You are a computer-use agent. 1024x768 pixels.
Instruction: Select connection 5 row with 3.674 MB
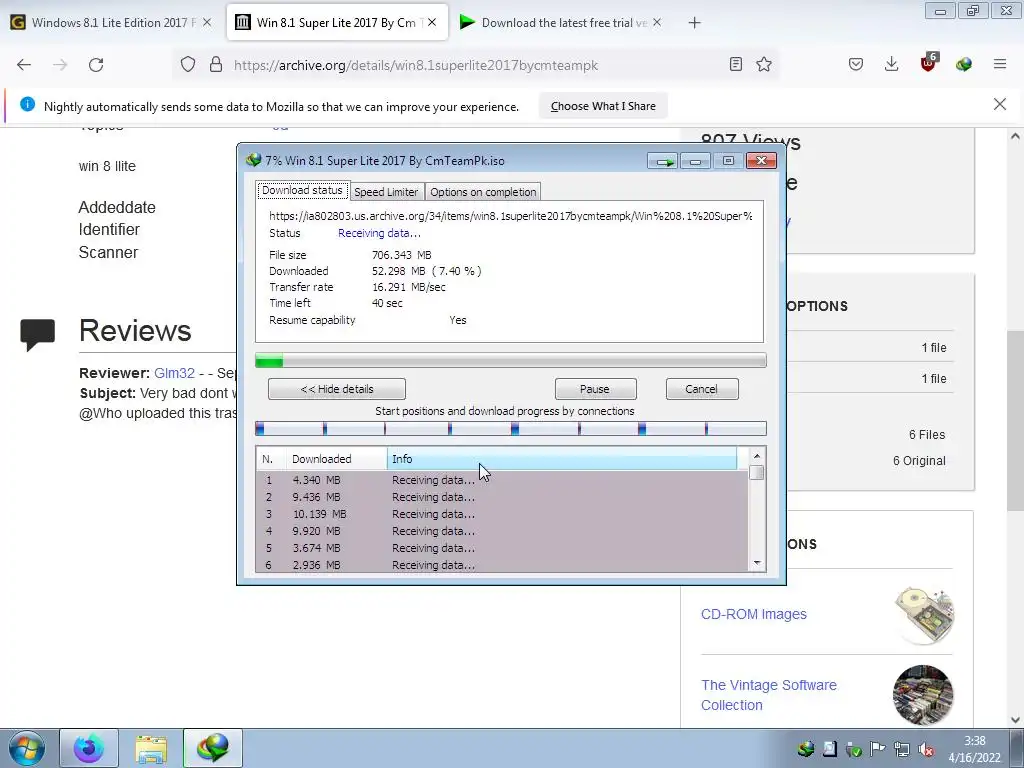click(x=502, y=548)
